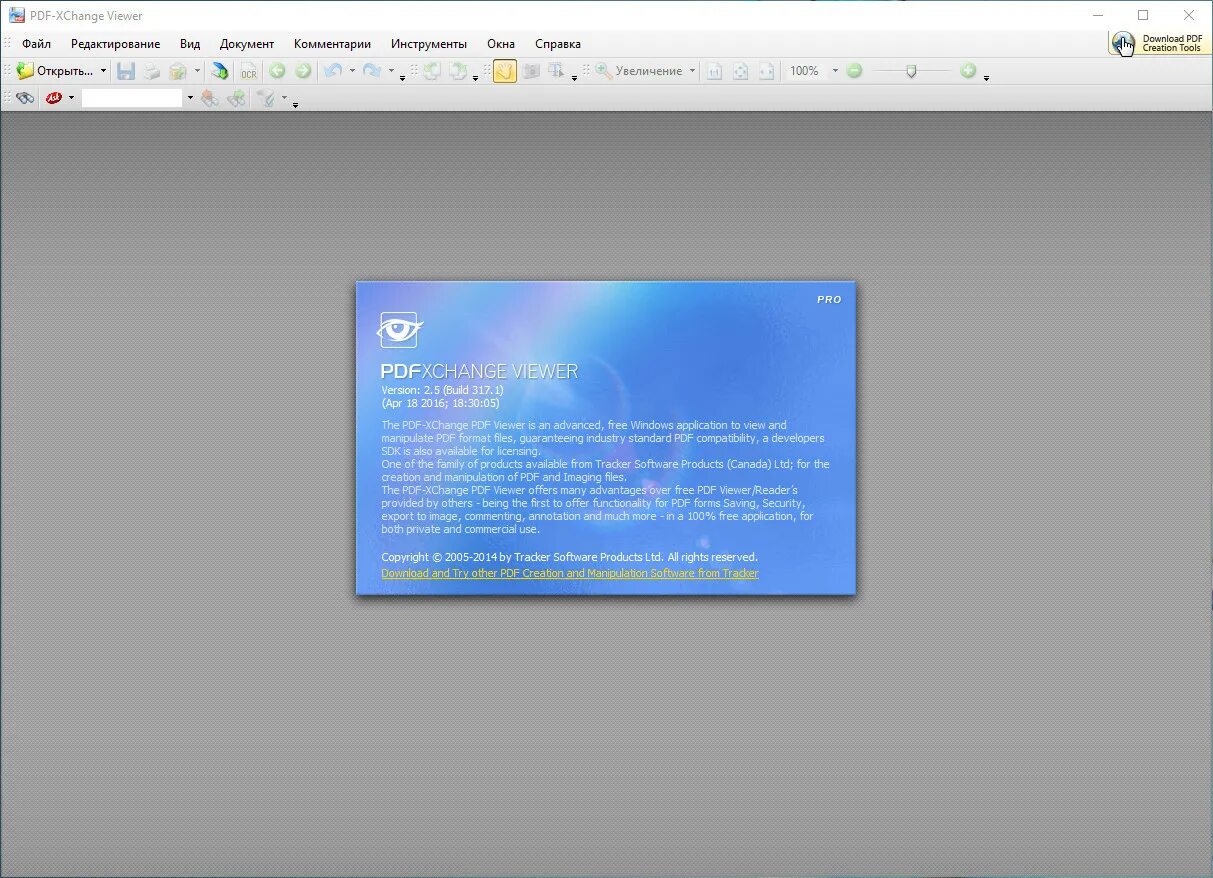Image resolution: width=1213 pixels, height=878 pixels.
Task: Expand the Увеличение tool dropdown
Action: click(692, 71)
